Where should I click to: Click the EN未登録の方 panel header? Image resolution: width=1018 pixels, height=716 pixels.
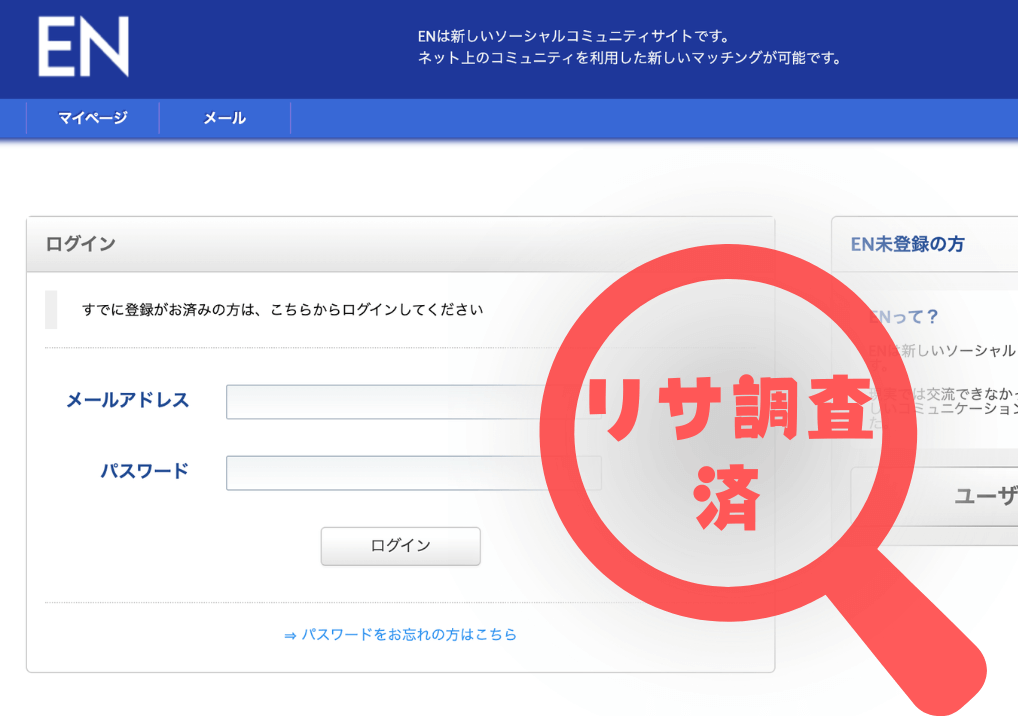[907, 244]
